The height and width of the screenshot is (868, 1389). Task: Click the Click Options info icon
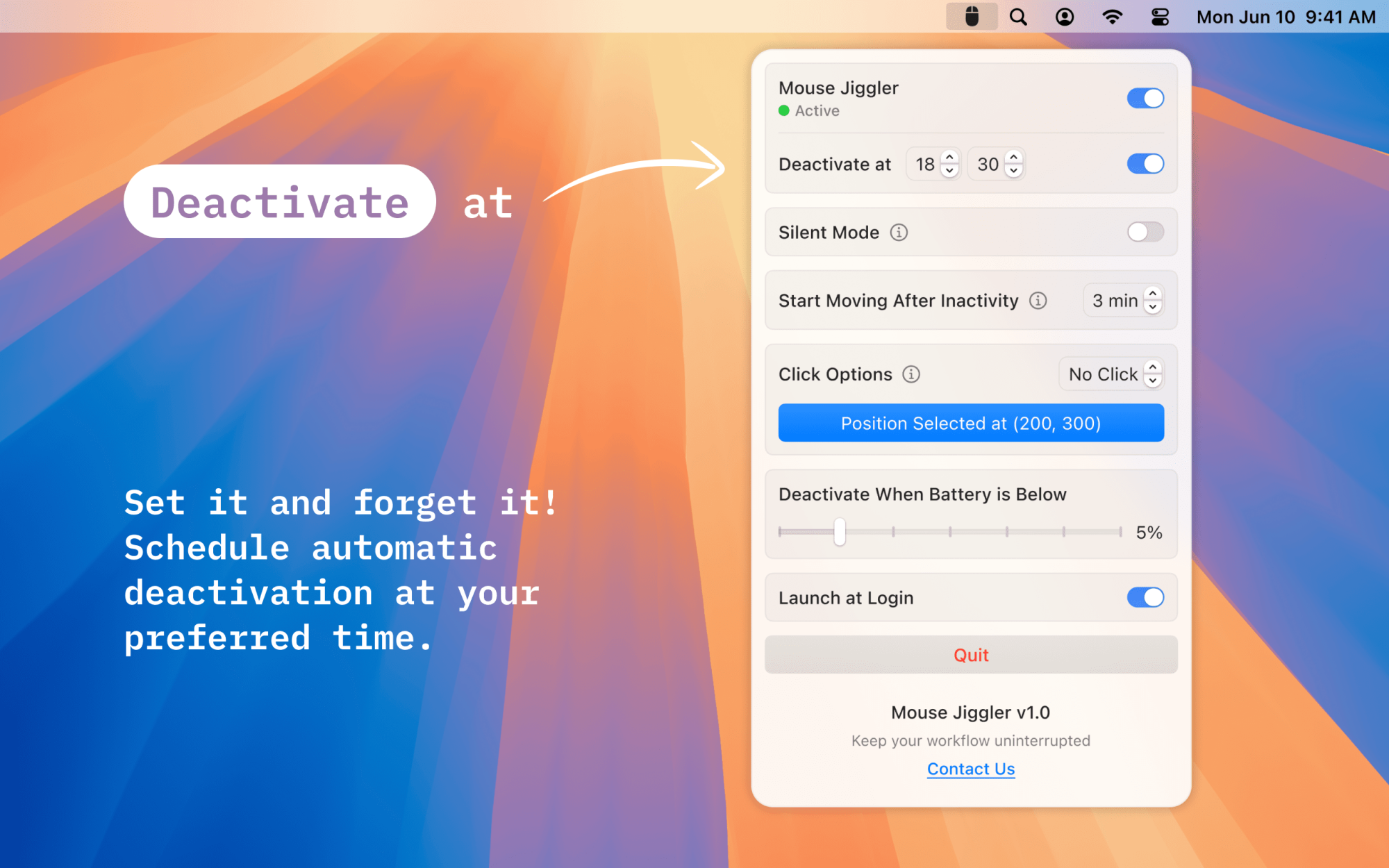[911, 374]
